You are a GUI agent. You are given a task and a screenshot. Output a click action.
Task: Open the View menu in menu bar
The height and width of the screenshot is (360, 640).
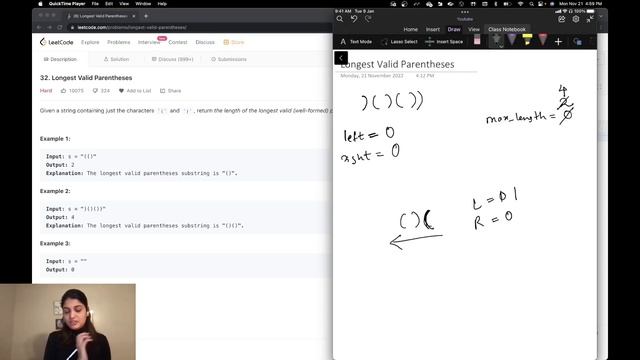(124, 4)
